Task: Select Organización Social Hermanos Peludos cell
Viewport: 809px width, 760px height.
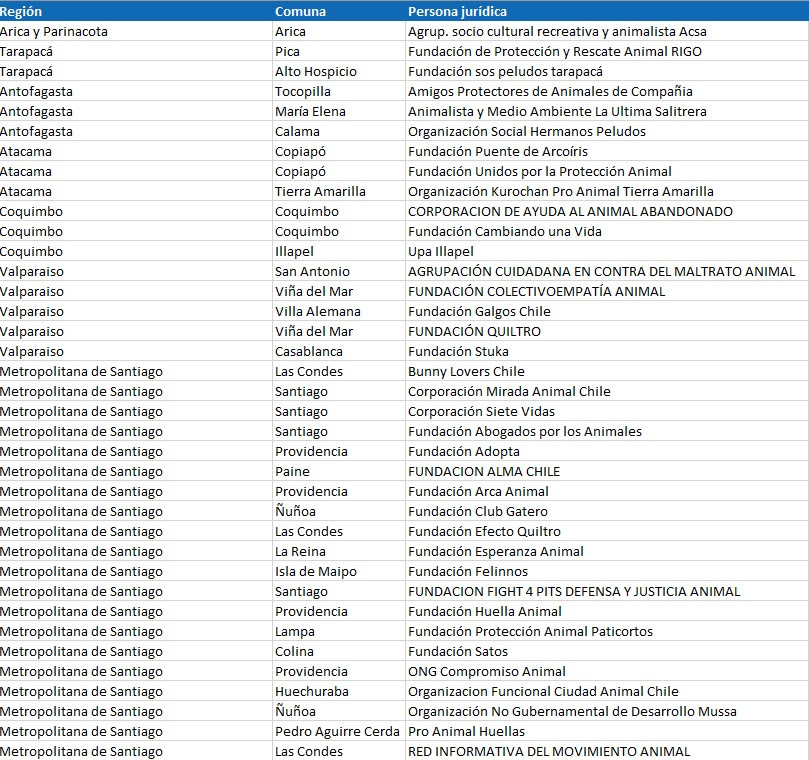Action: 607,132
